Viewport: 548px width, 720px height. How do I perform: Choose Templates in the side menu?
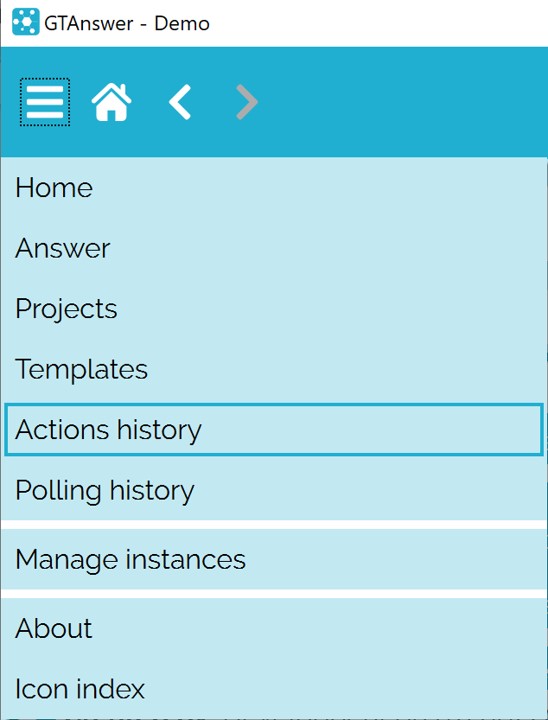(274, 369)
